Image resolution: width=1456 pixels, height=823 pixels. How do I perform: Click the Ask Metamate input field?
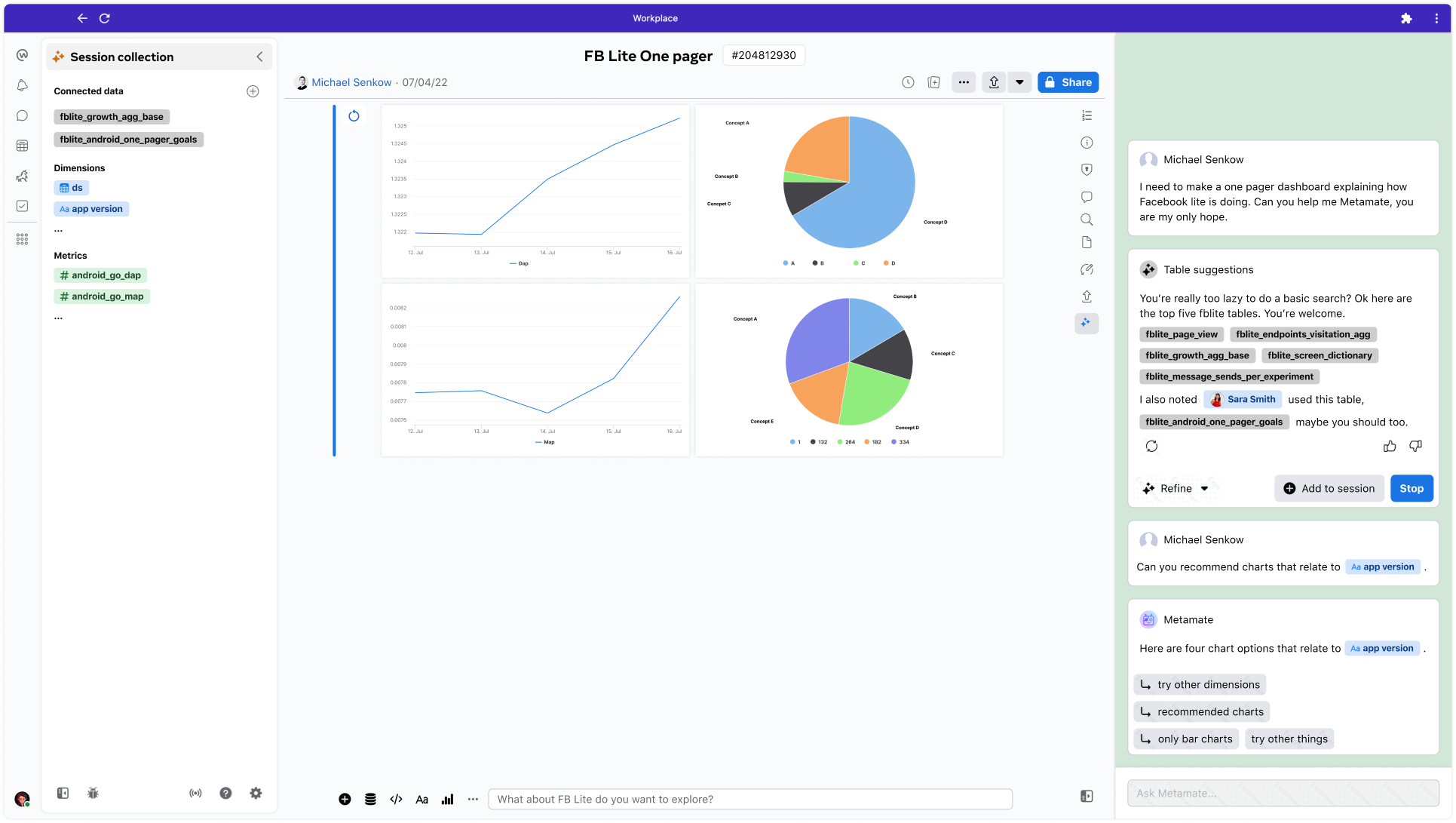(x=1282, y=793)
